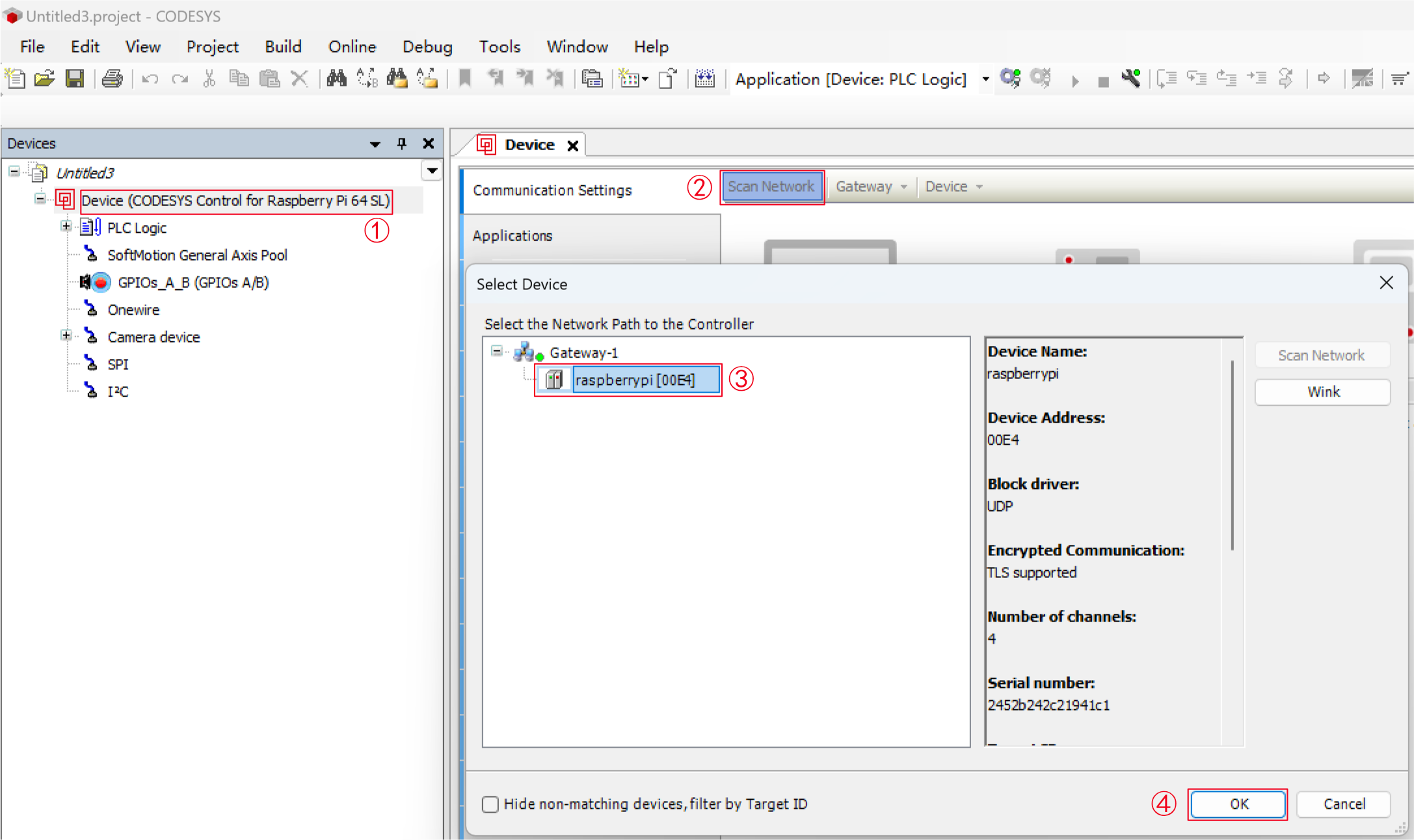Open the device tree view dropdown
Image resolution: width=1414 pixels, height=840 pixels.
tap(432, 171)
